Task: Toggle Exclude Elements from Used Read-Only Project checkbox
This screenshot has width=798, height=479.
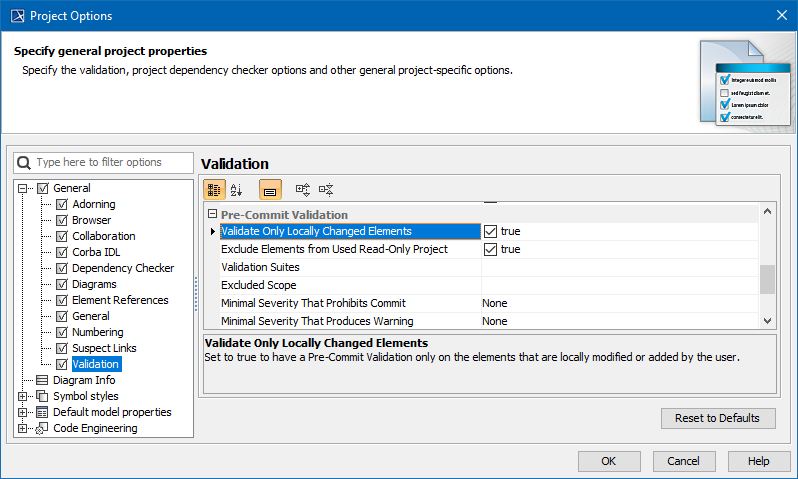Action: click(x=490, y=249)
